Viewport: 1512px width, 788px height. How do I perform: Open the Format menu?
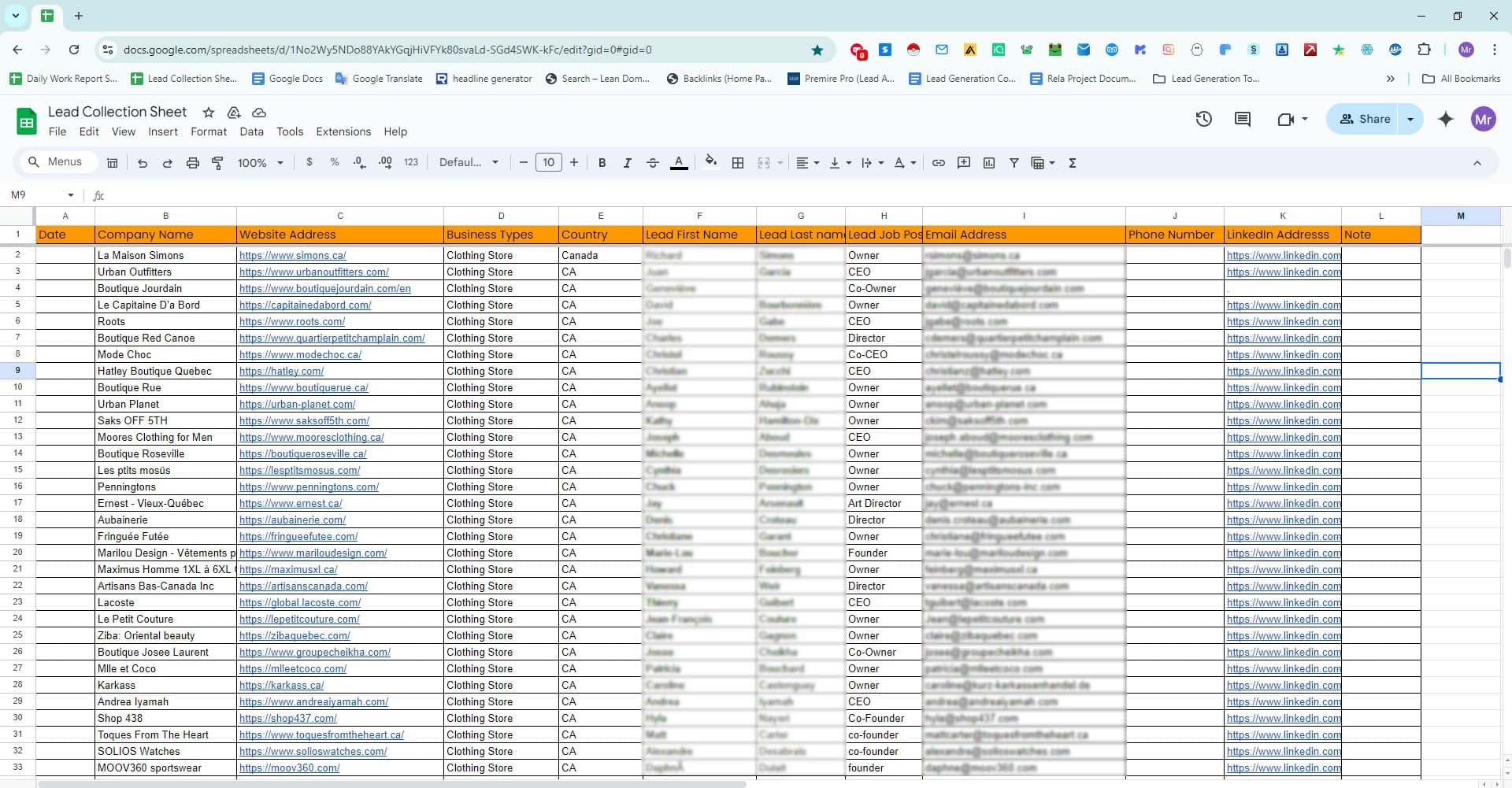[209, 131]
